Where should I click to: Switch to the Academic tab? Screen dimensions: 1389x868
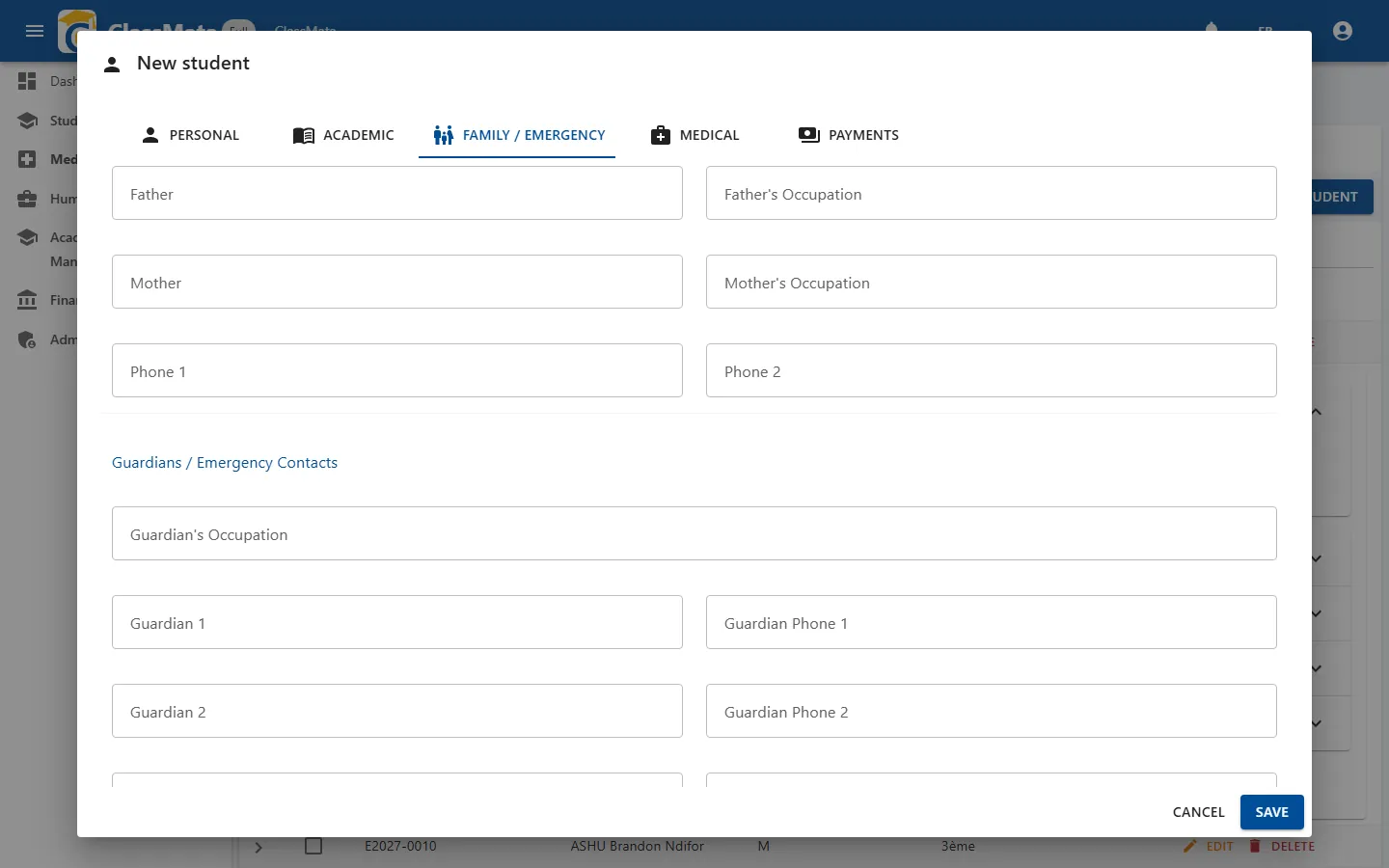[343, 135]
